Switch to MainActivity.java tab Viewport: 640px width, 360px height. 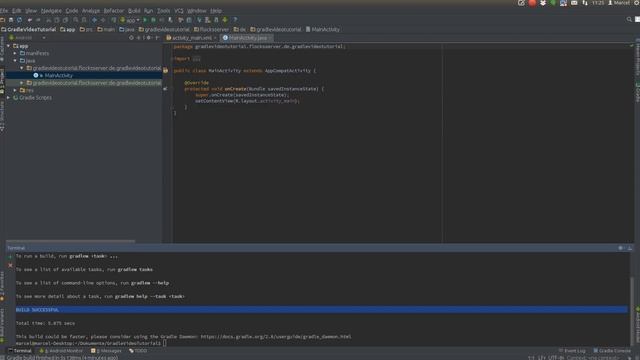tap(247, 38)
